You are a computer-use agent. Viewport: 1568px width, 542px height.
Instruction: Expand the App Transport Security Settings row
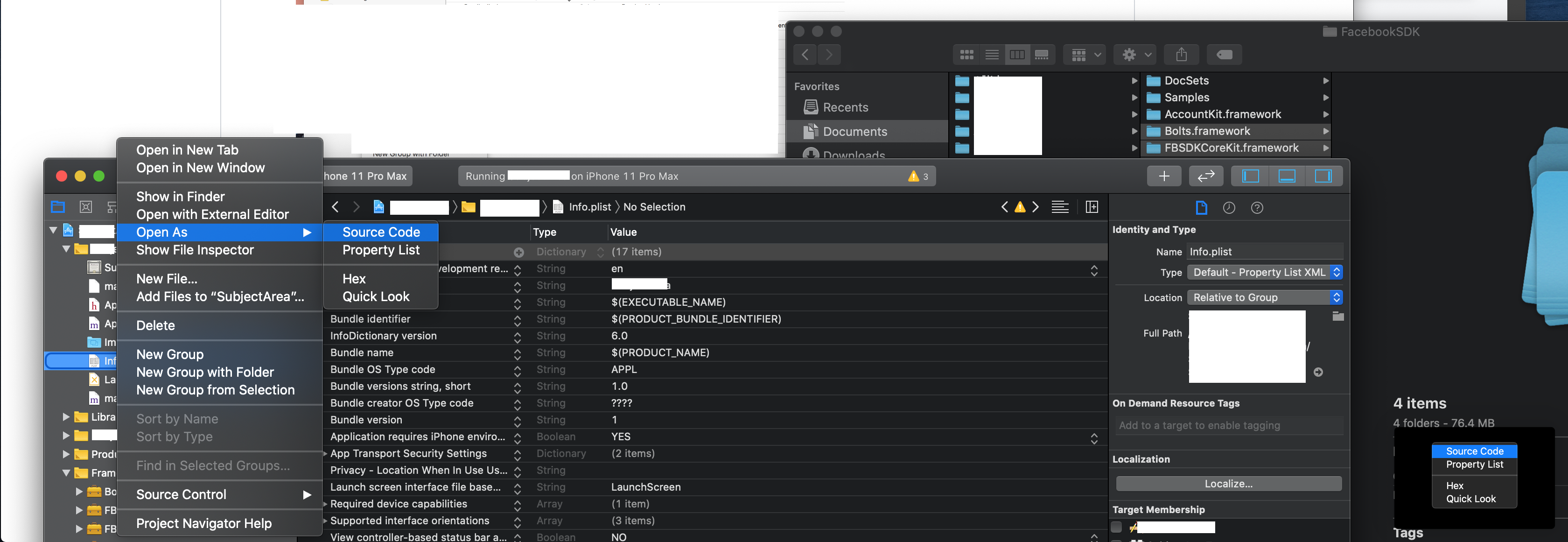click(326, 454)
